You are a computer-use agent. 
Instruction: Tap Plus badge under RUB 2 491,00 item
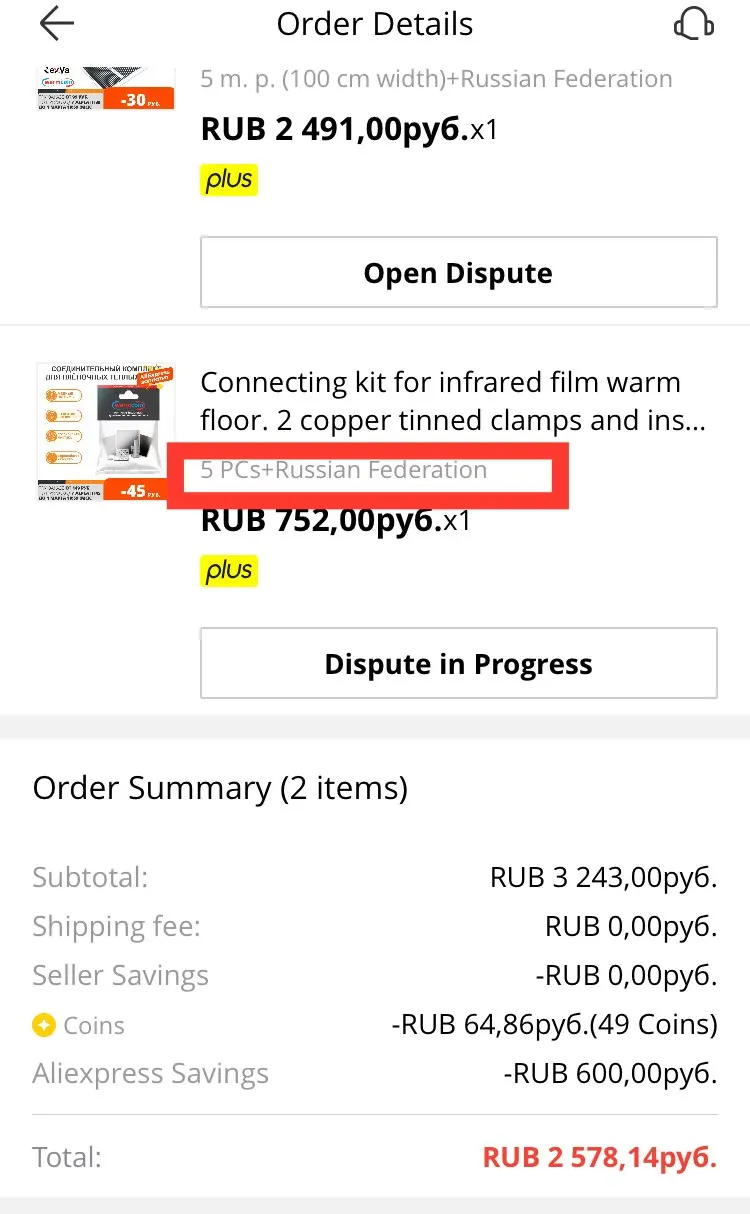pyautogui.click(x=229, y=180)
